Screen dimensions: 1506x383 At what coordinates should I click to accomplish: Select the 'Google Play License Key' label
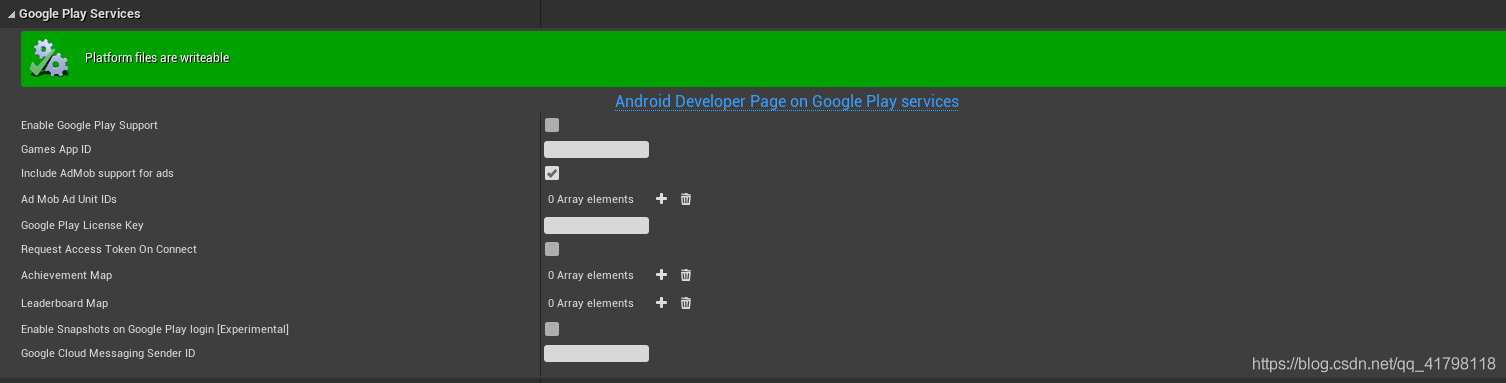click(x=82, y=225)
